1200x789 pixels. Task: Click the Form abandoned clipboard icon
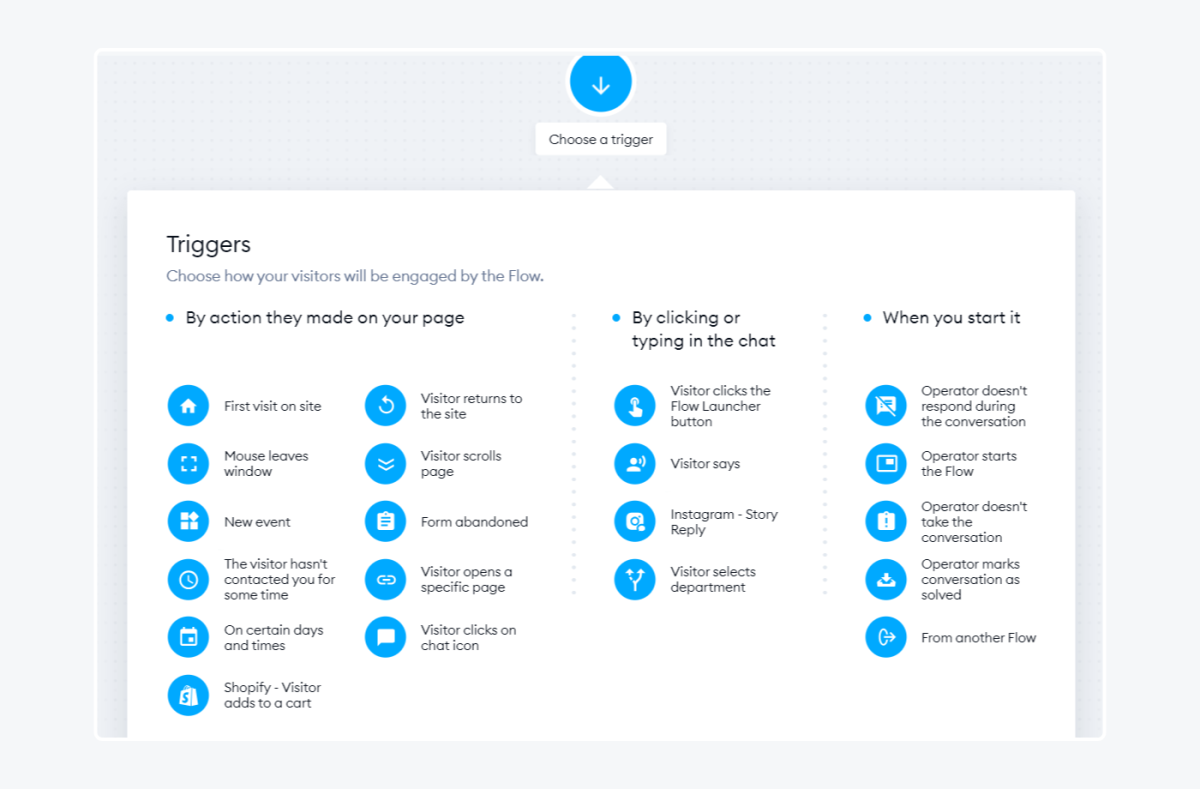pos(386,521)
